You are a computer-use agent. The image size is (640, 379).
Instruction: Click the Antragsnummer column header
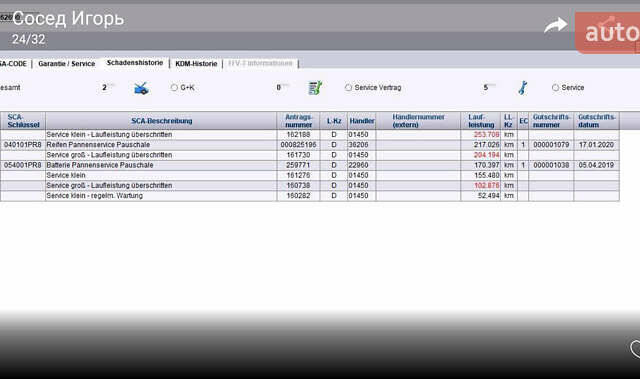[298, 121]
